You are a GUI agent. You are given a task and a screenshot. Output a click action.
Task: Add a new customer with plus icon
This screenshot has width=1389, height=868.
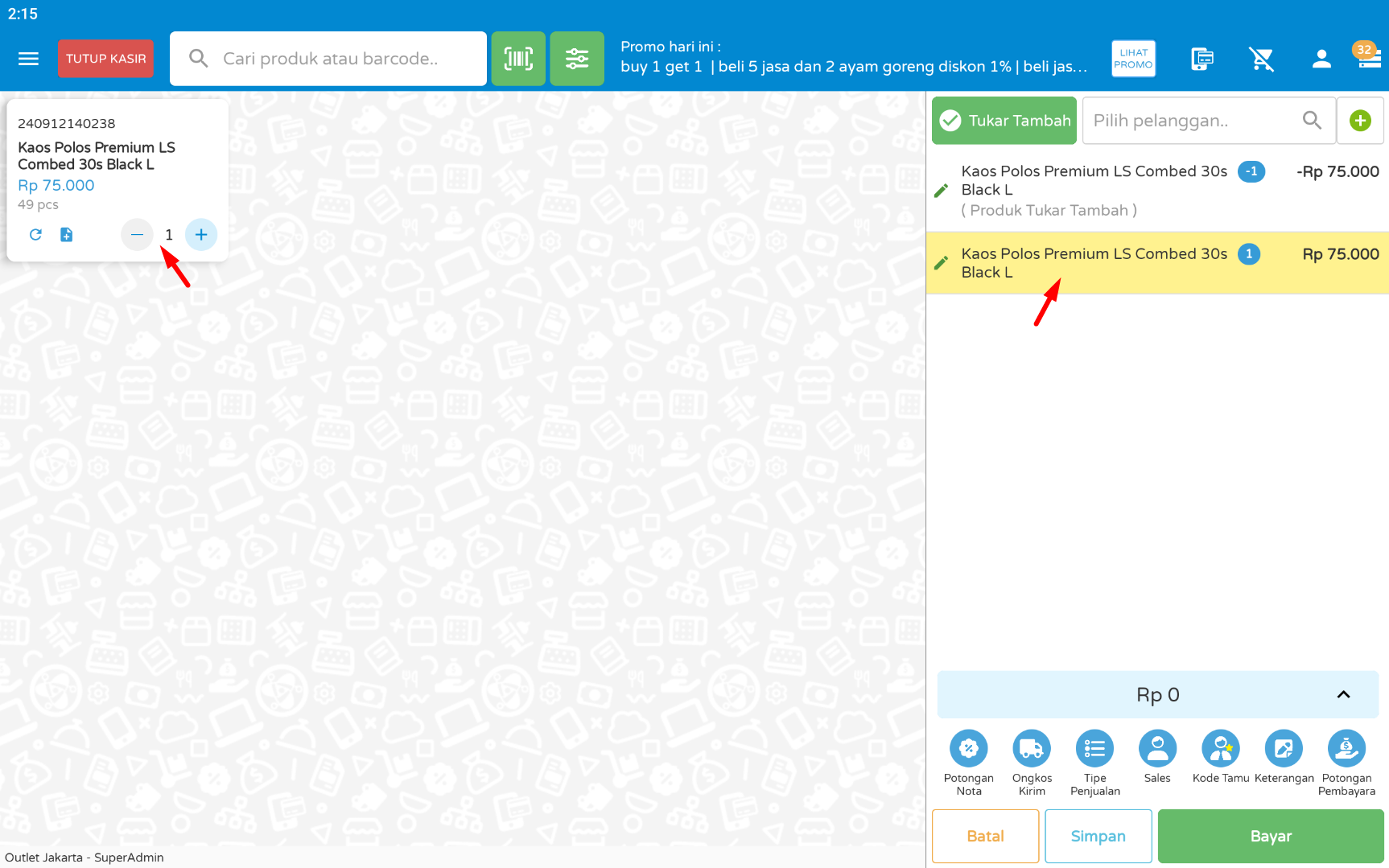click(1360, 121)
